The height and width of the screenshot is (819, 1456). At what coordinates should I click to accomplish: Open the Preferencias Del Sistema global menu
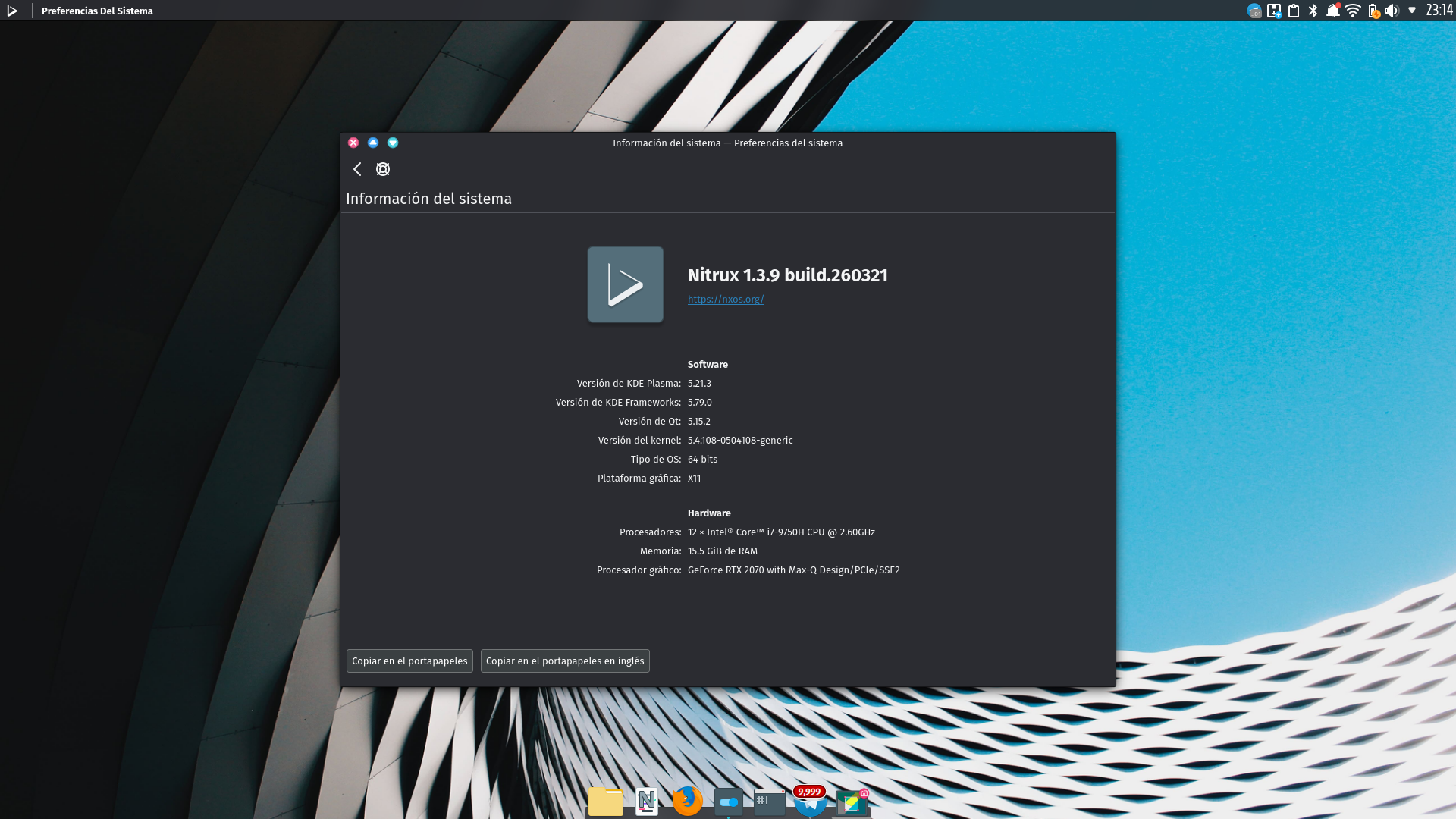(x=97, y=11)
